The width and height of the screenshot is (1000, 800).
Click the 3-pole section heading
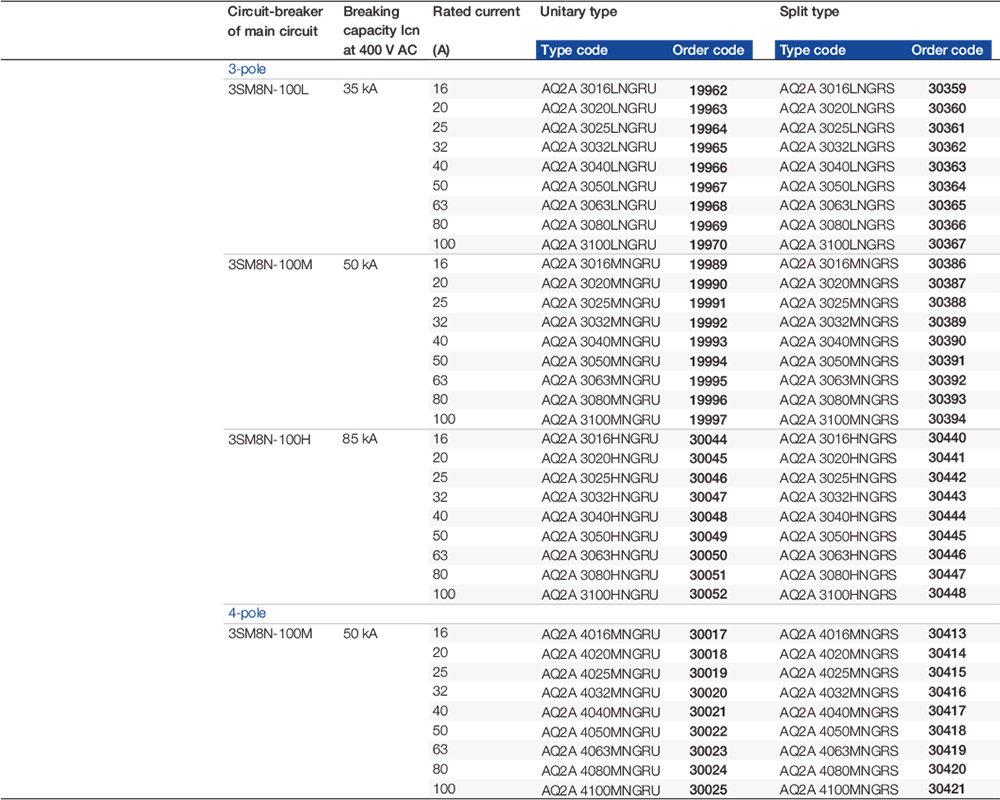tap(247, 69)
